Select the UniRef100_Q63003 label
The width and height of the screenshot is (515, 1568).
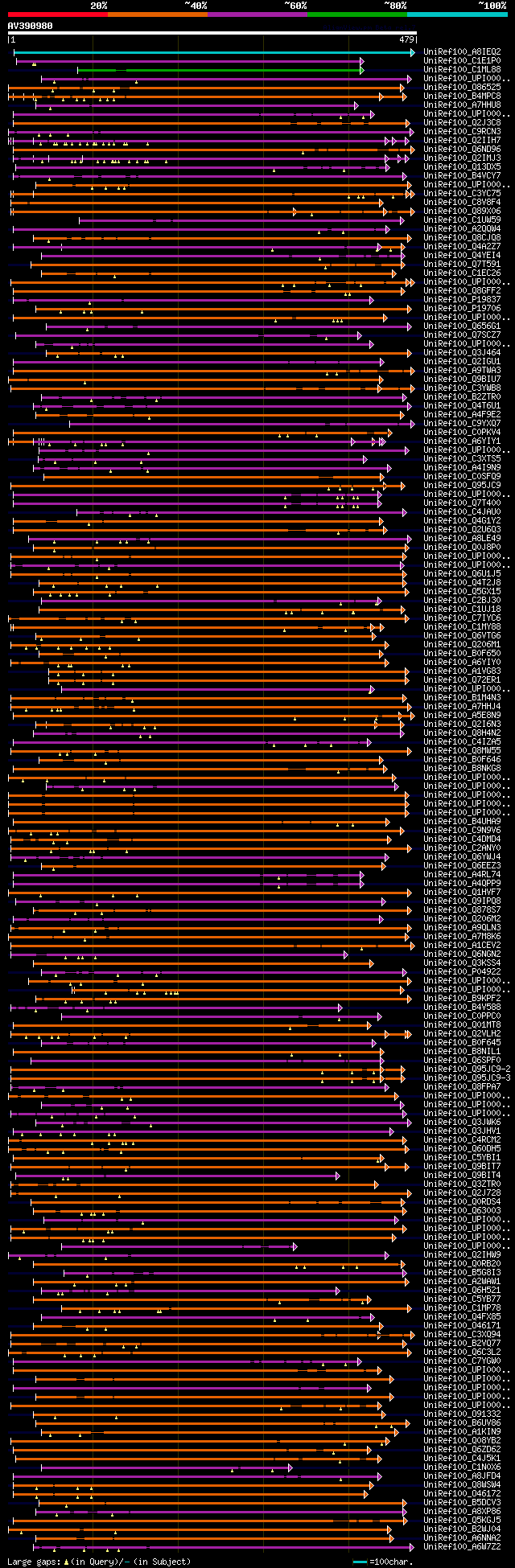[x=462, y=1210]
